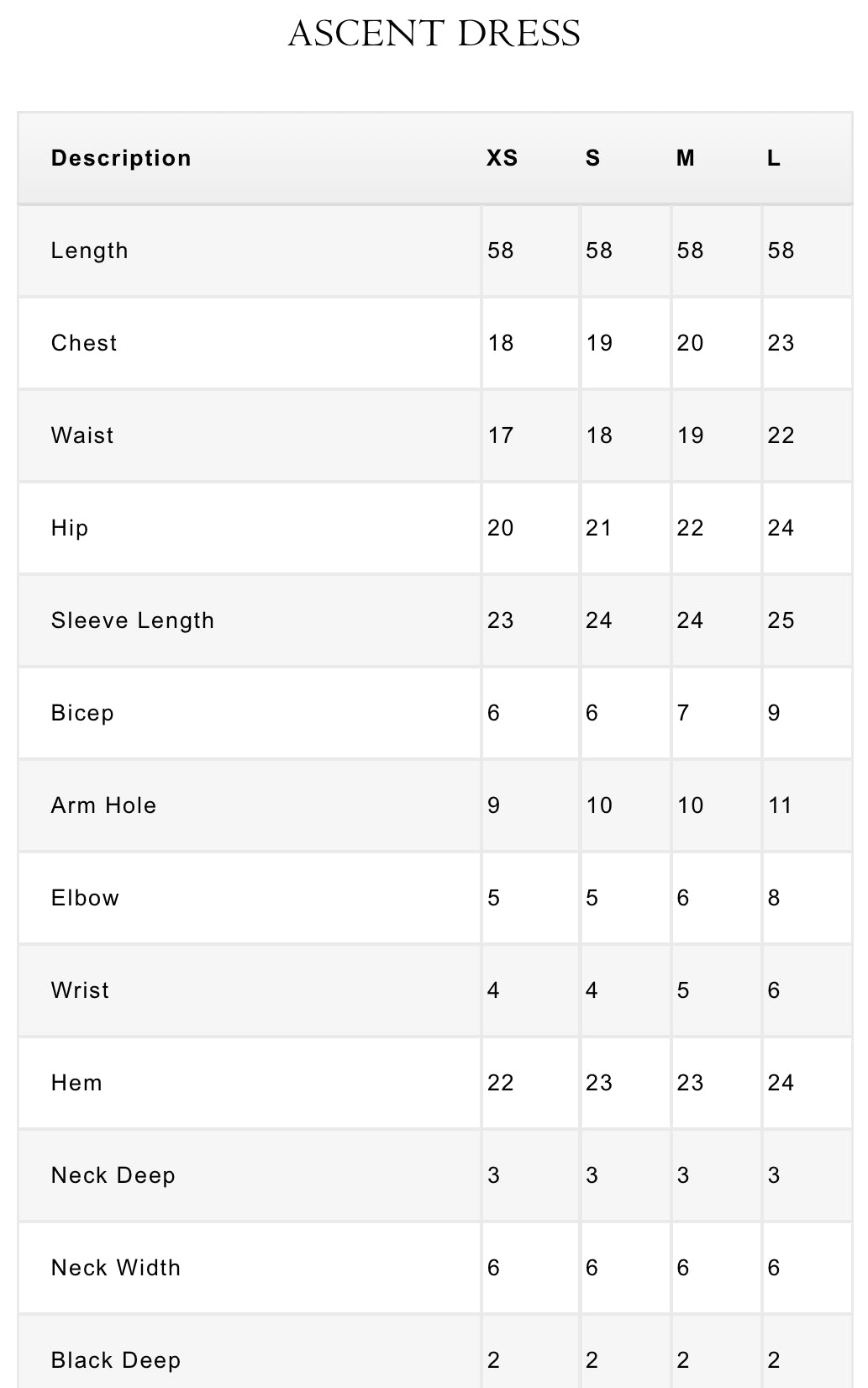The image size is (868, 1388).
Task: Click the Length row label
Action: [89, 251]
